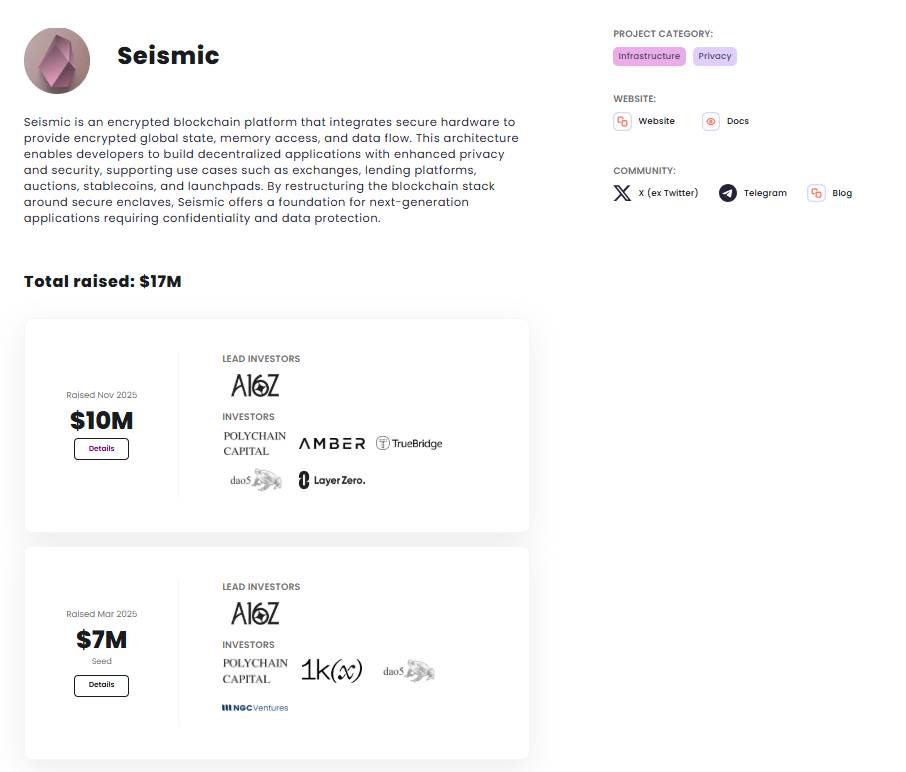Image resolution: width=906 pixels, height=772 pixels.
Task: Open TrueBridge investor logo
Action: tap(409, 443)
